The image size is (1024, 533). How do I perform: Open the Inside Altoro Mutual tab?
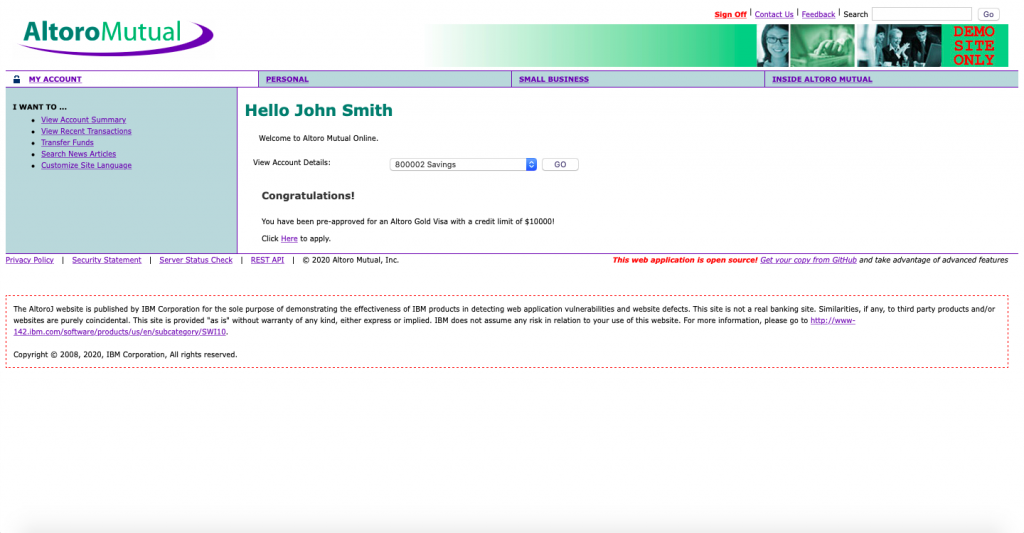point(822,79)
